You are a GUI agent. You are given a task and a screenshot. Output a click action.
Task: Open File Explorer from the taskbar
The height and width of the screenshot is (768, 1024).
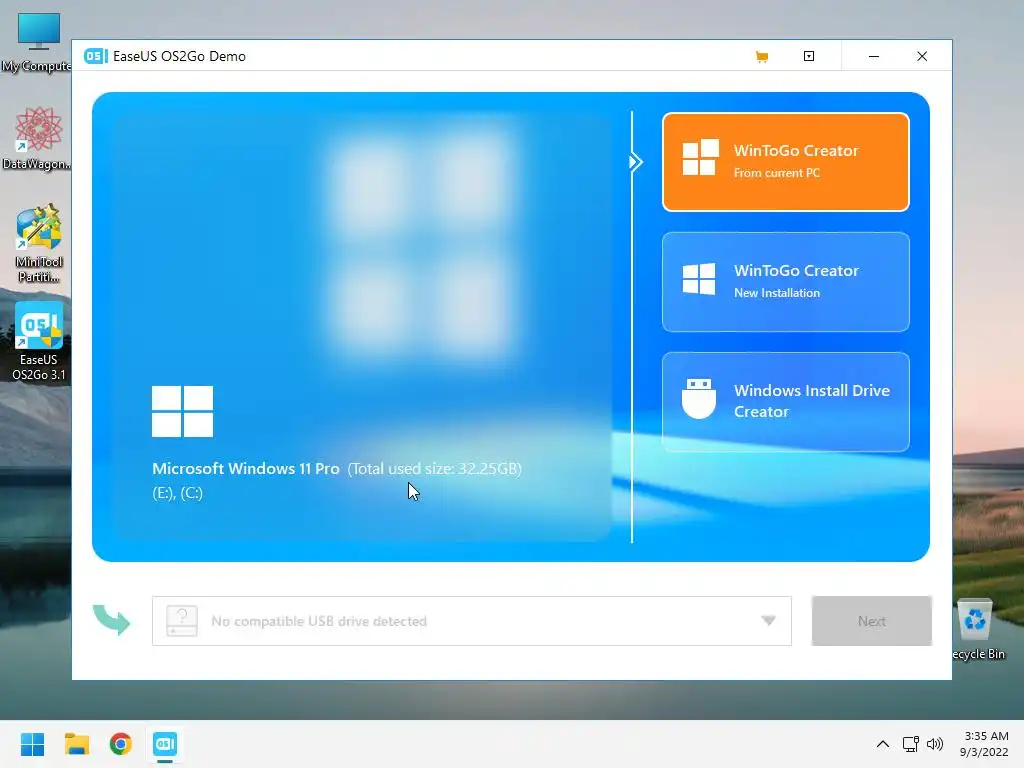[76, 744]
